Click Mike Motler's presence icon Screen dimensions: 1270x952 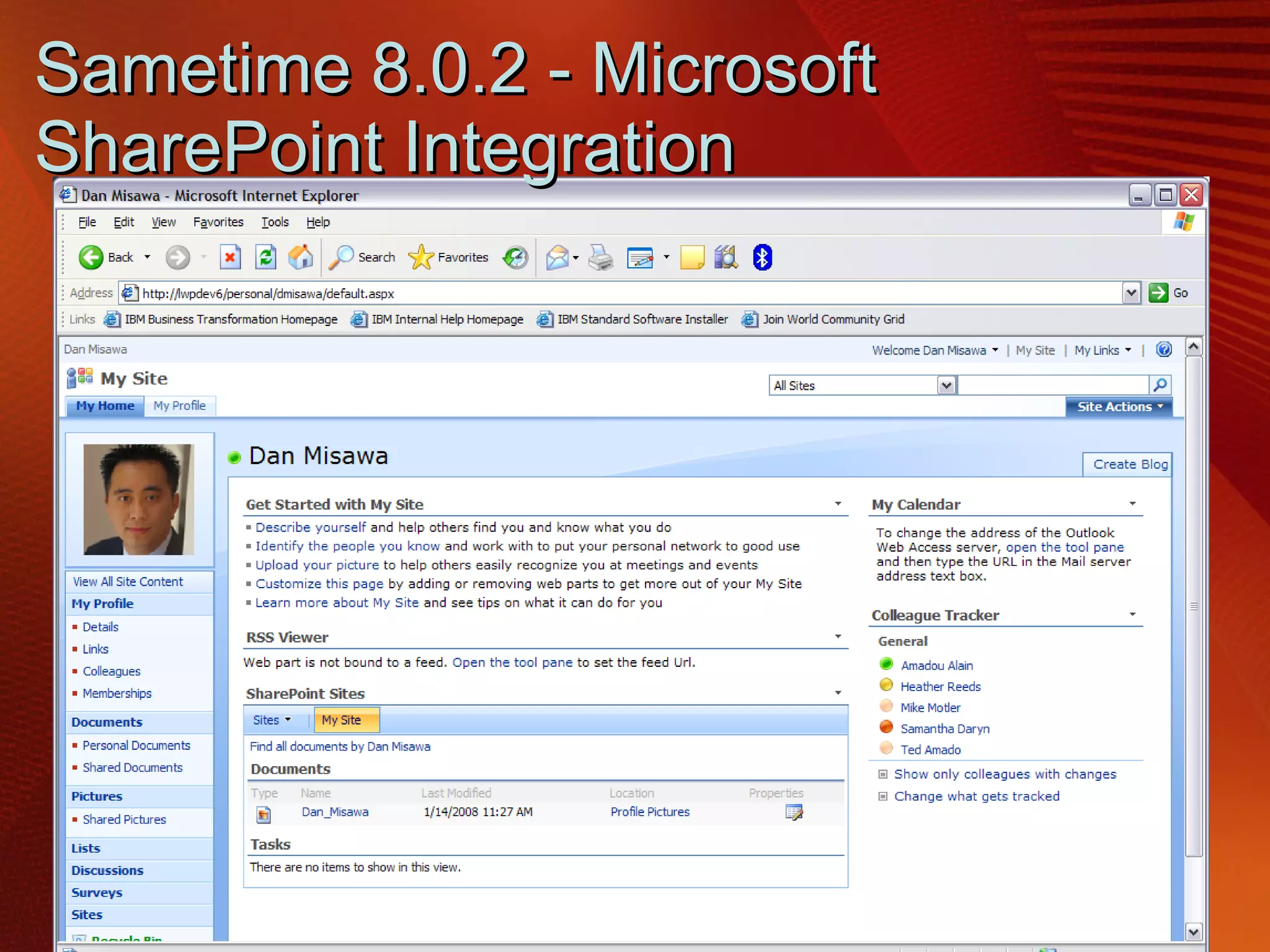[886, 706]
